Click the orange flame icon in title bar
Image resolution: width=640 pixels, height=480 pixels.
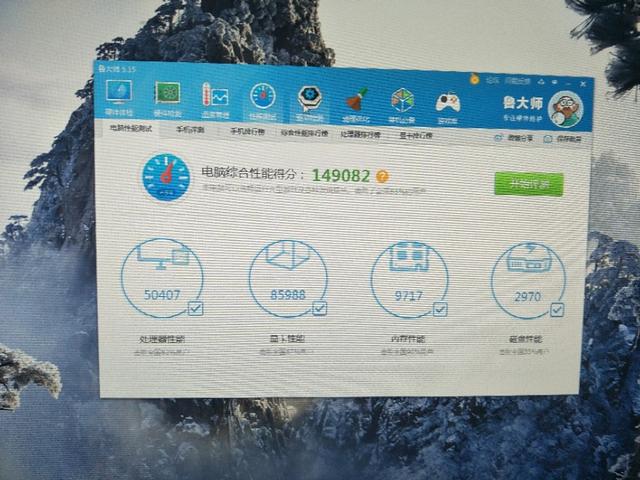coord(474,78)
